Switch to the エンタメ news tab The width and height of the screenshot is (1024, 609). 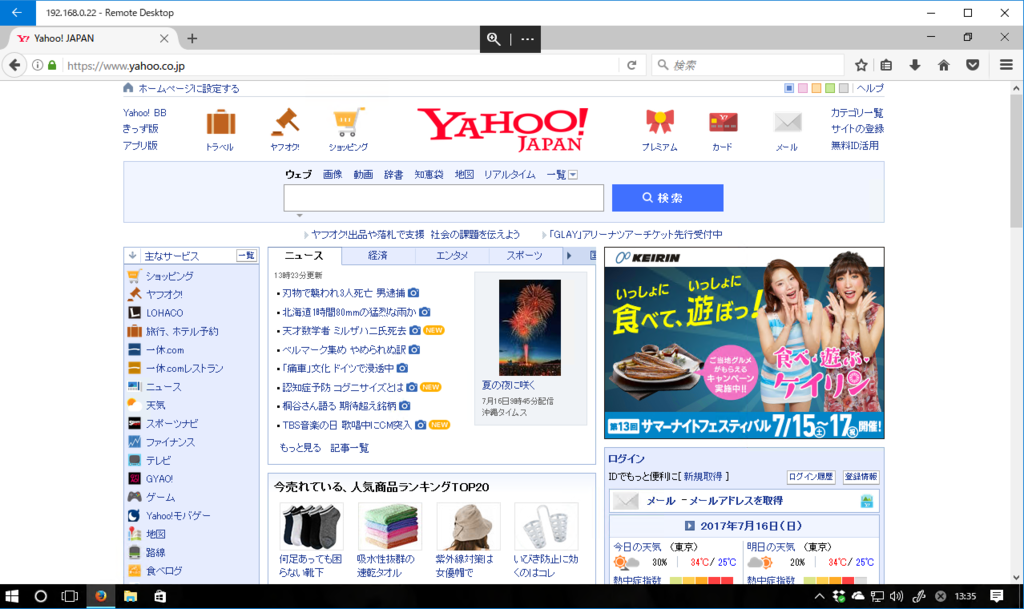point(452,256)
